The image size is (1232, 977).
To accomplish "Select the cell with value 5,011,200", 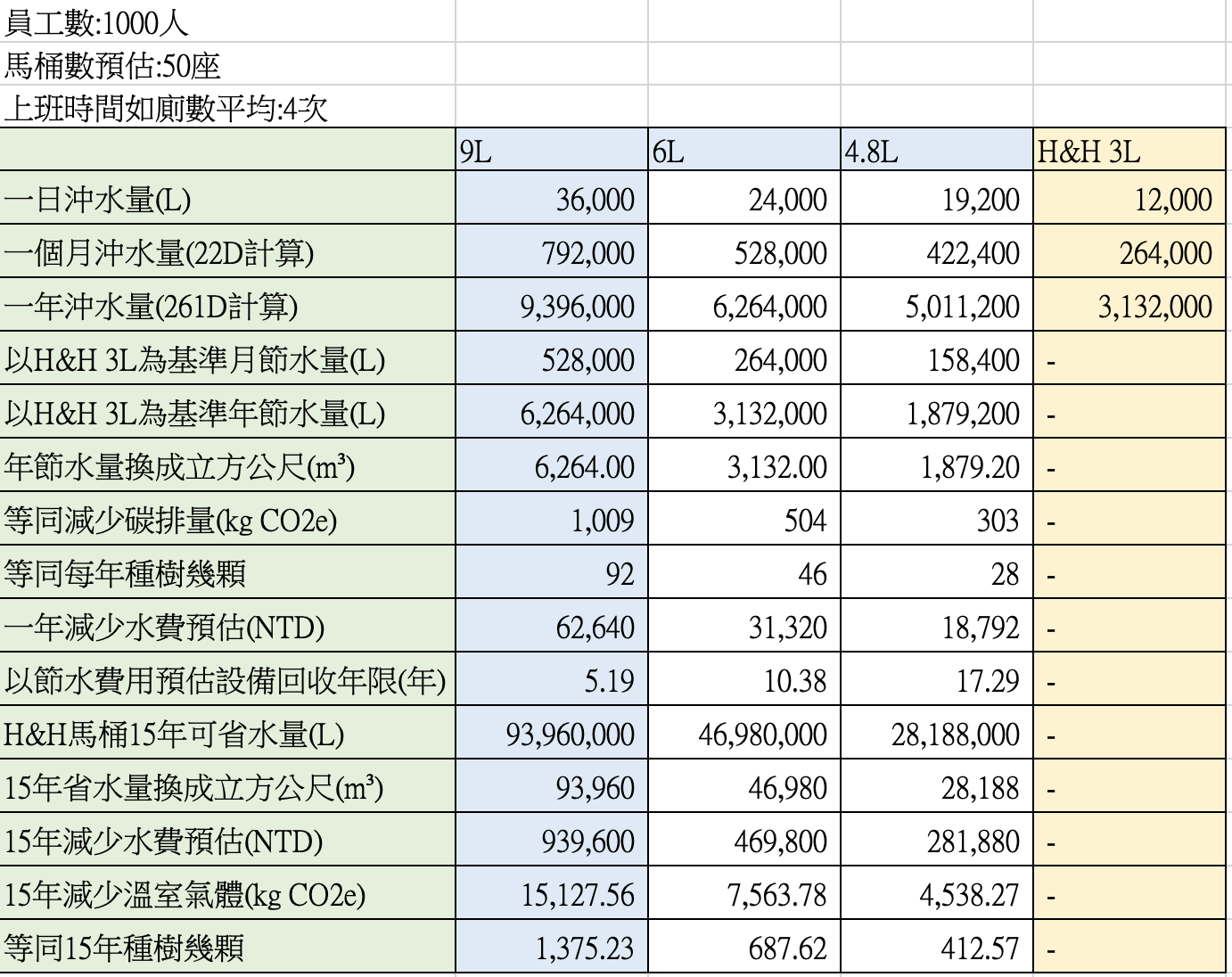I will coord(937,305).
